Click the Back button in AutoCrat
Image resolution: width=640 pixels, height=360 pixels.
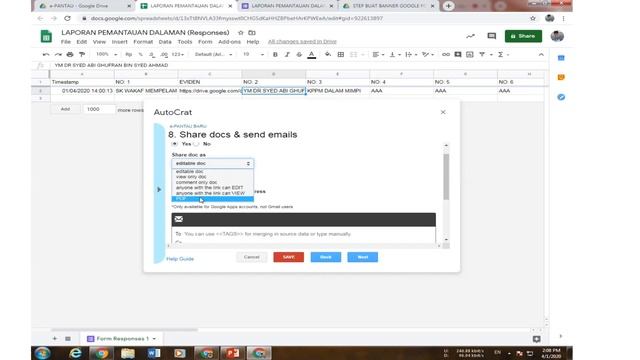point(326,257)
